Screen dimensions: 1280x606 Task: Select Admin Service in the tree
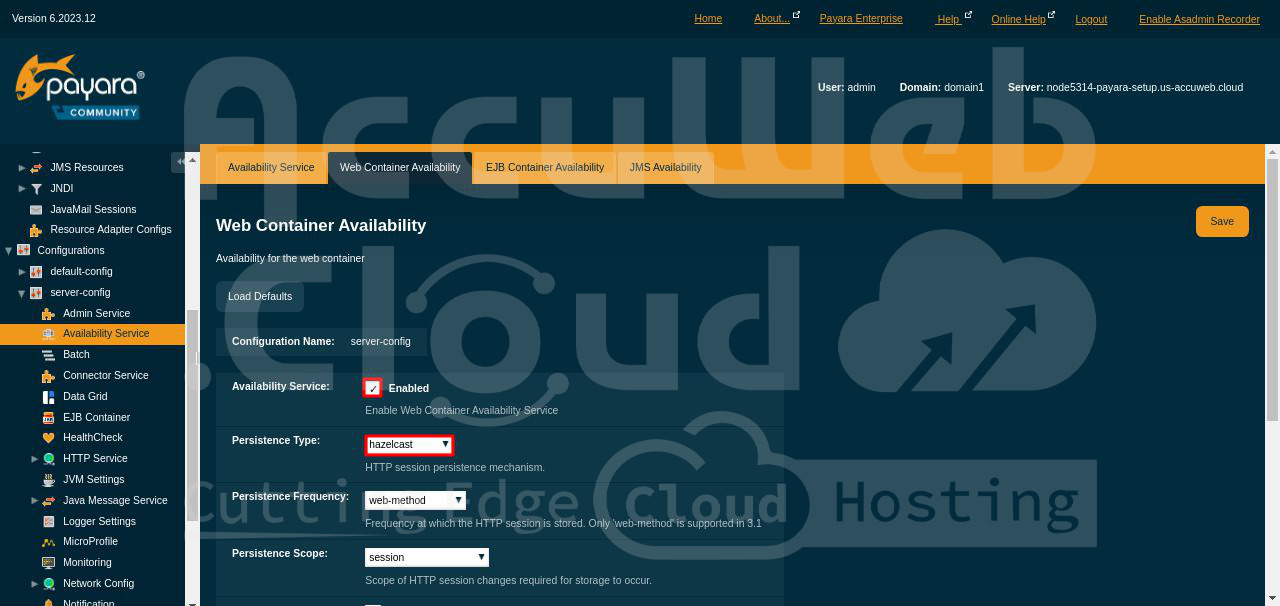point(96,313)
